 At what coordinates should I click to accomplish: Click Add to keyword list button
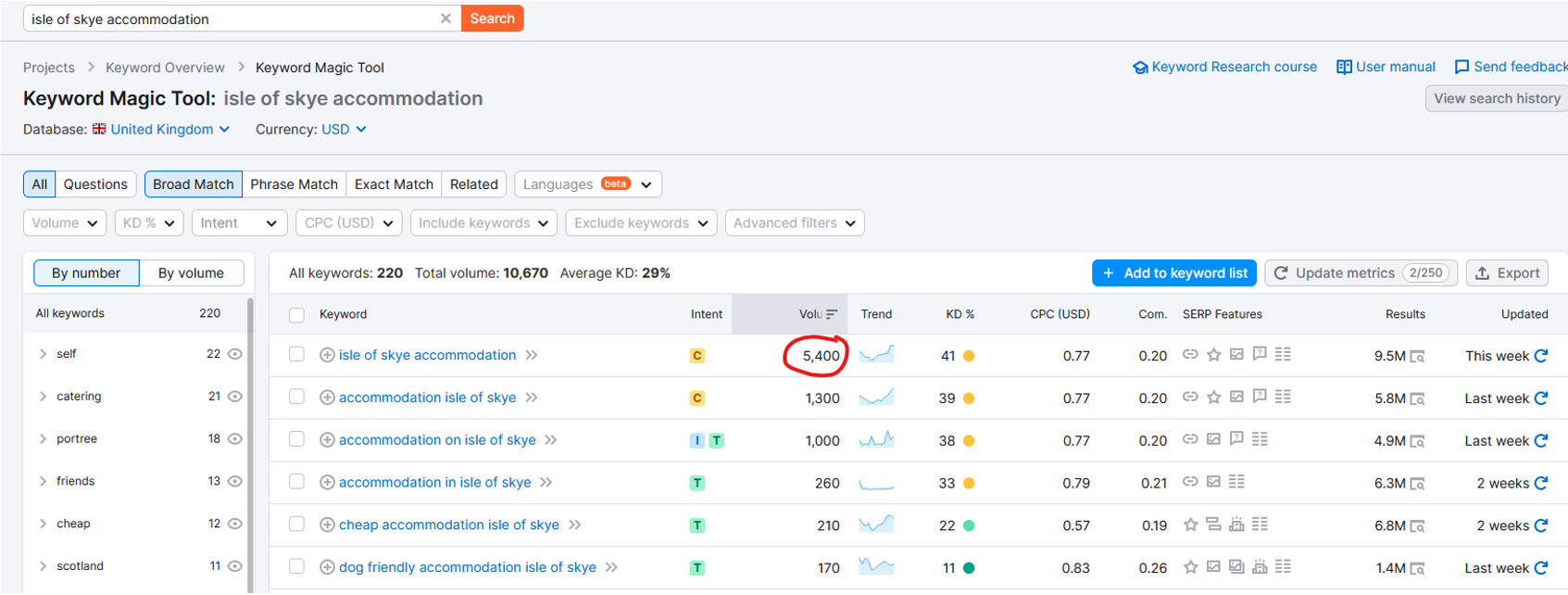(1174, 273)
